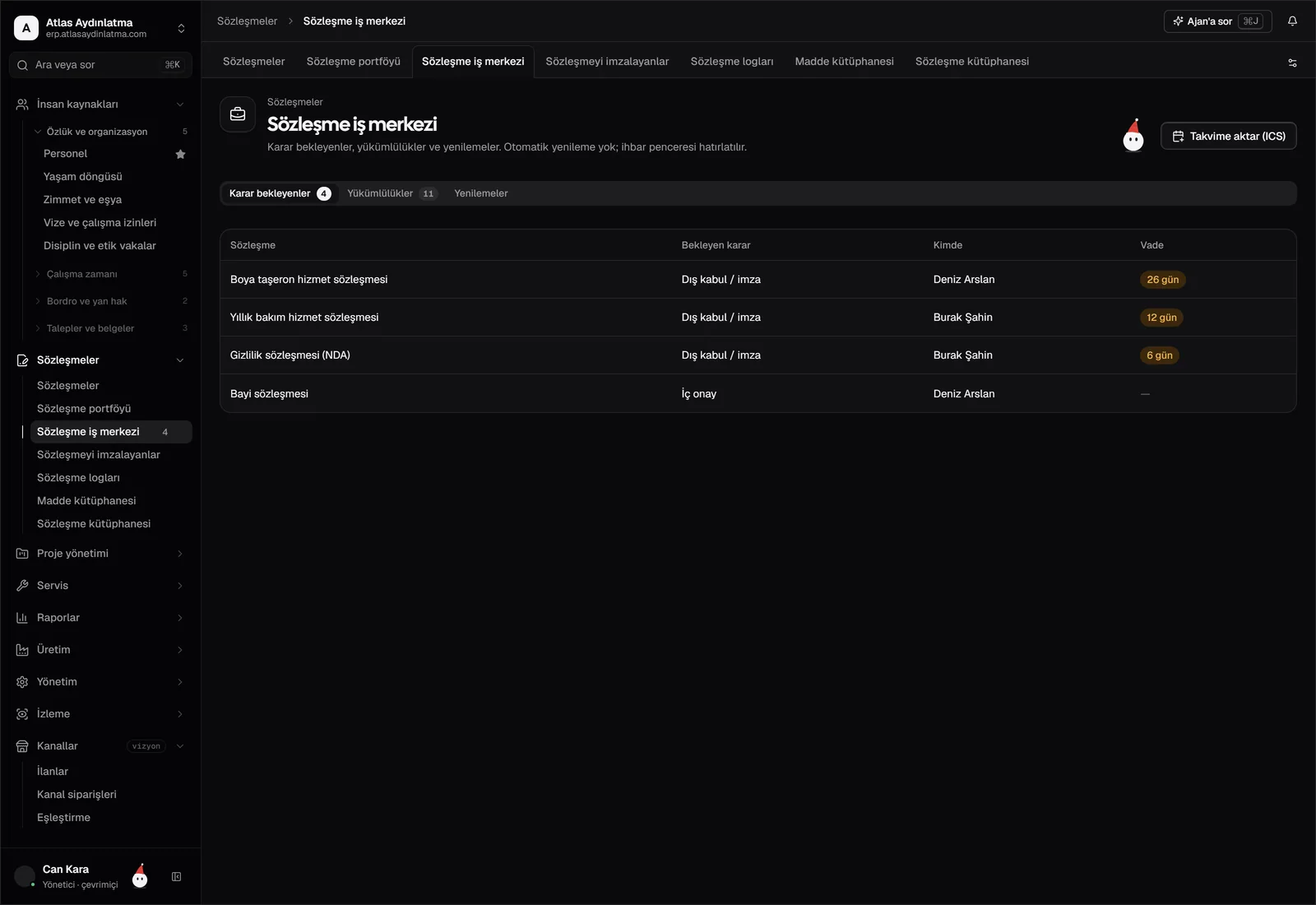Image resolution: width=1316 pixels, height=905 pixels.
Task: Open page settings sliders icon
Action: click(1292, 63)
